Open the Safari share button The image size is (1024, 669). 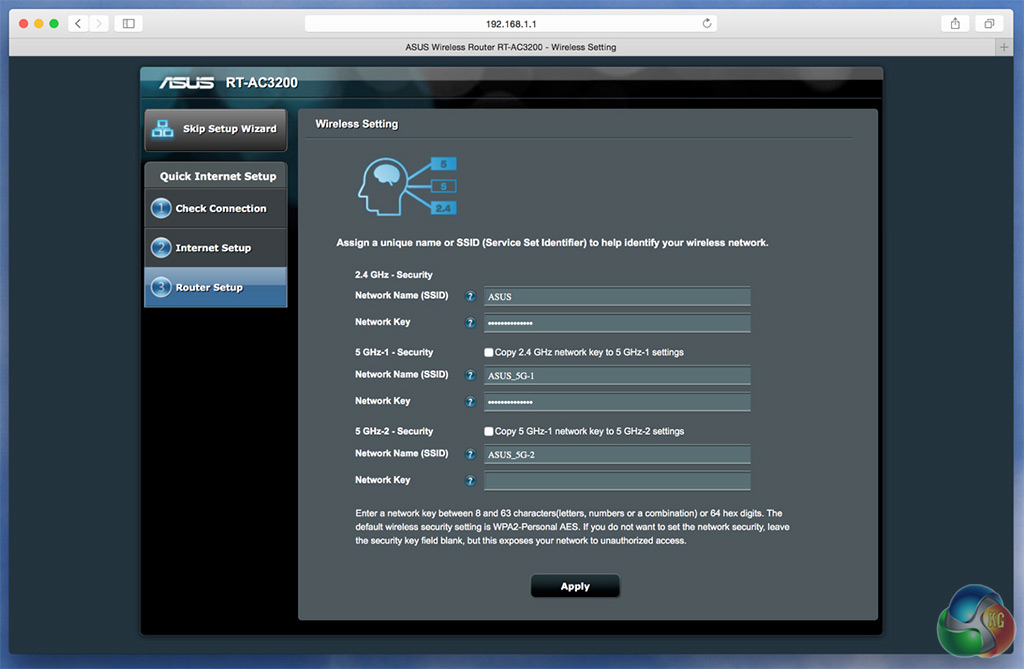[955, 24]
